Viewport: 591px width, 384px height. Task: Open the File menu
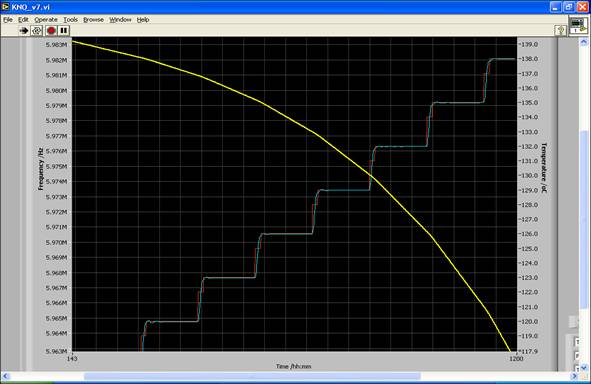[x=8, y=20]
